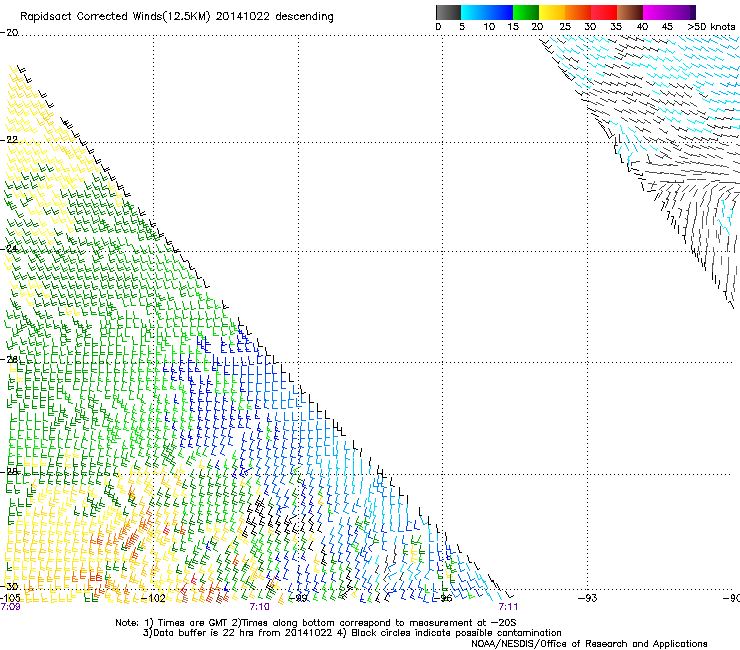Click the legend label '25'

(x=565, y=27)
